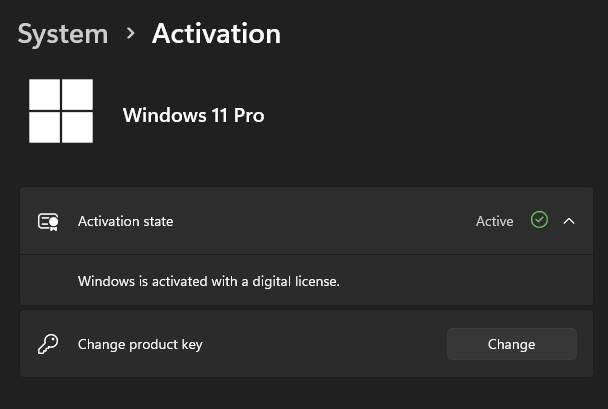Screen dimensions: 608x409
Task: Click the digital license activation message
Action: pos(209,281)
